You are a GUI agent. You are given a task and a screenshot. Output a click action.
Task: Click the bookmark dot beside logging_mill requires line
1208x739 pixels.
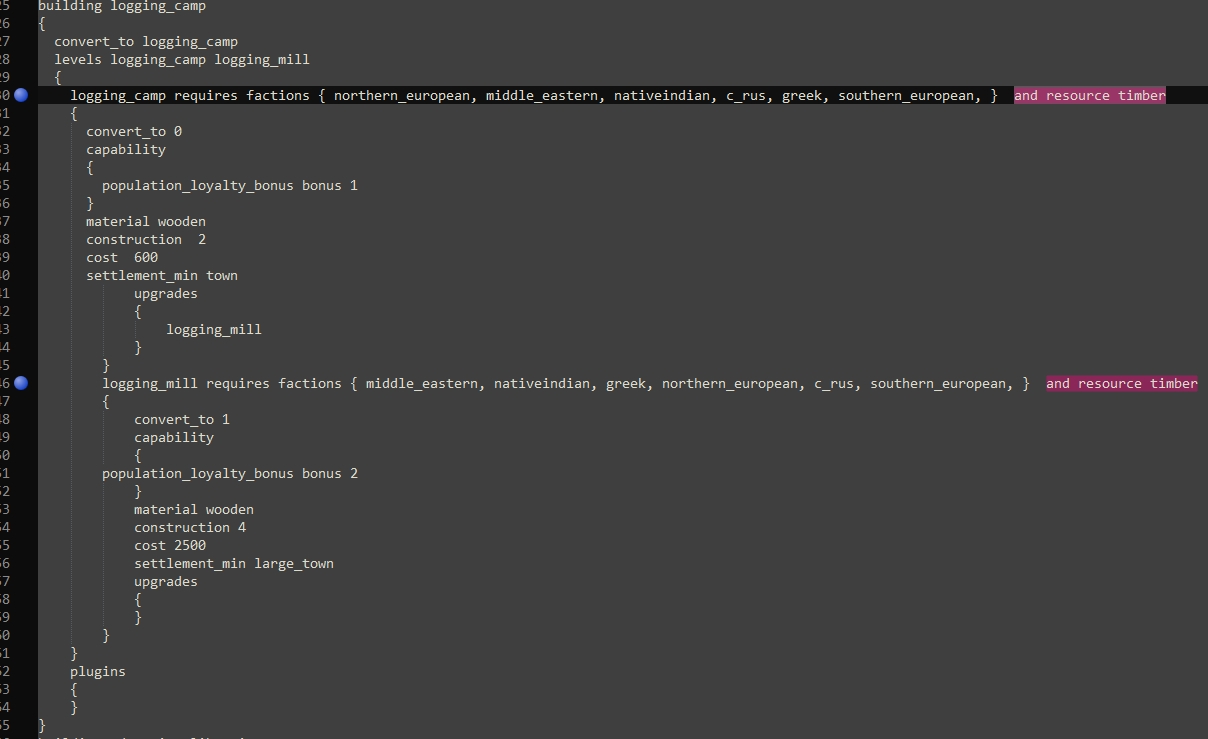[21, 383]
